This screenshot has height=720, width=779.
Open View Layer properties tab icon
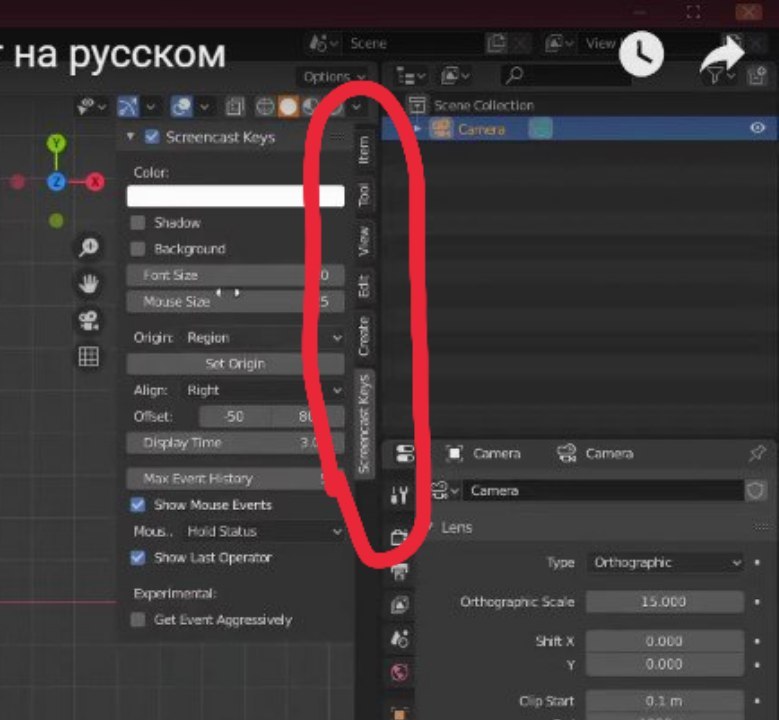point(399,605)
